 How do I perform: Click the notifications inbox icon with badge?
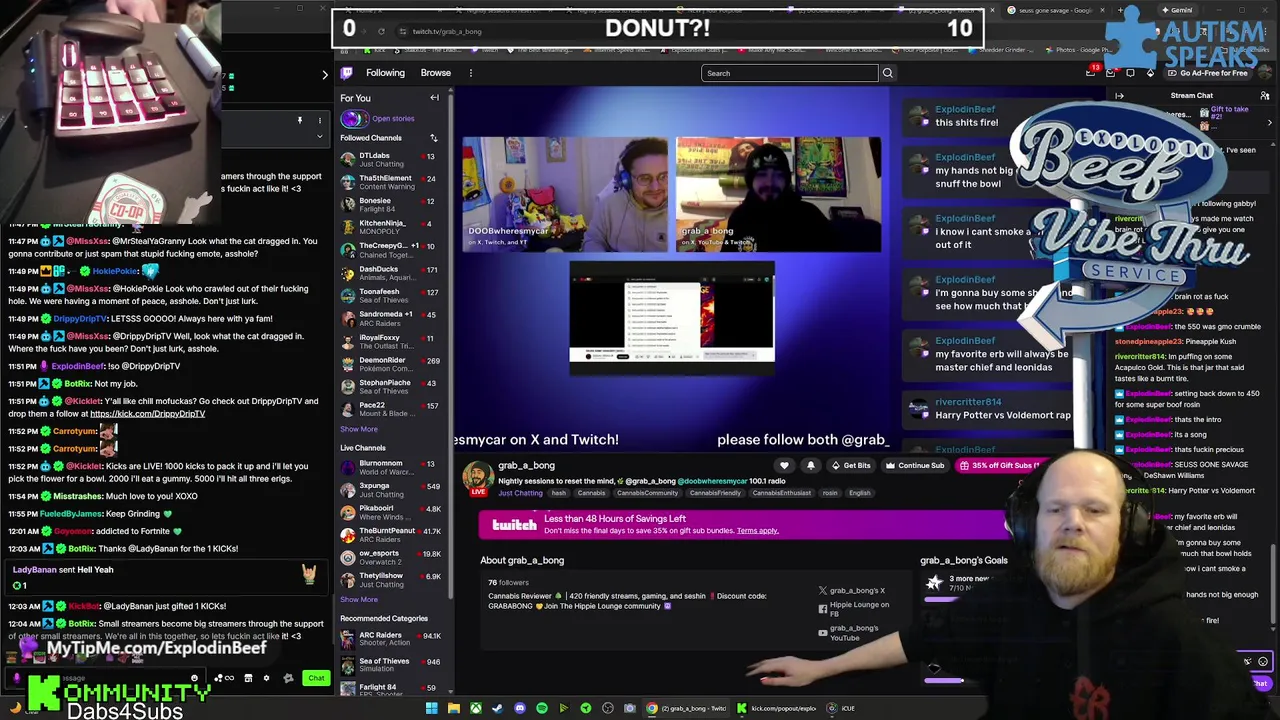coord(1091,72)
